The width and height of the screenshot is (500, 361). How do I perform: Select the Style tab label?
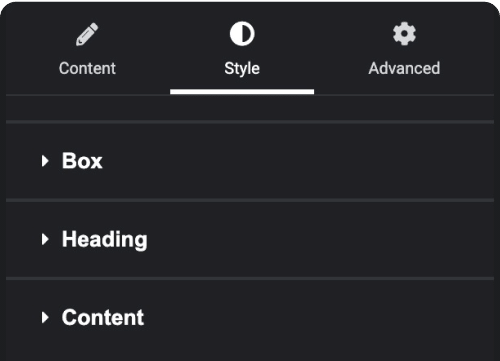pyautogui.click(x=242, y=69)
